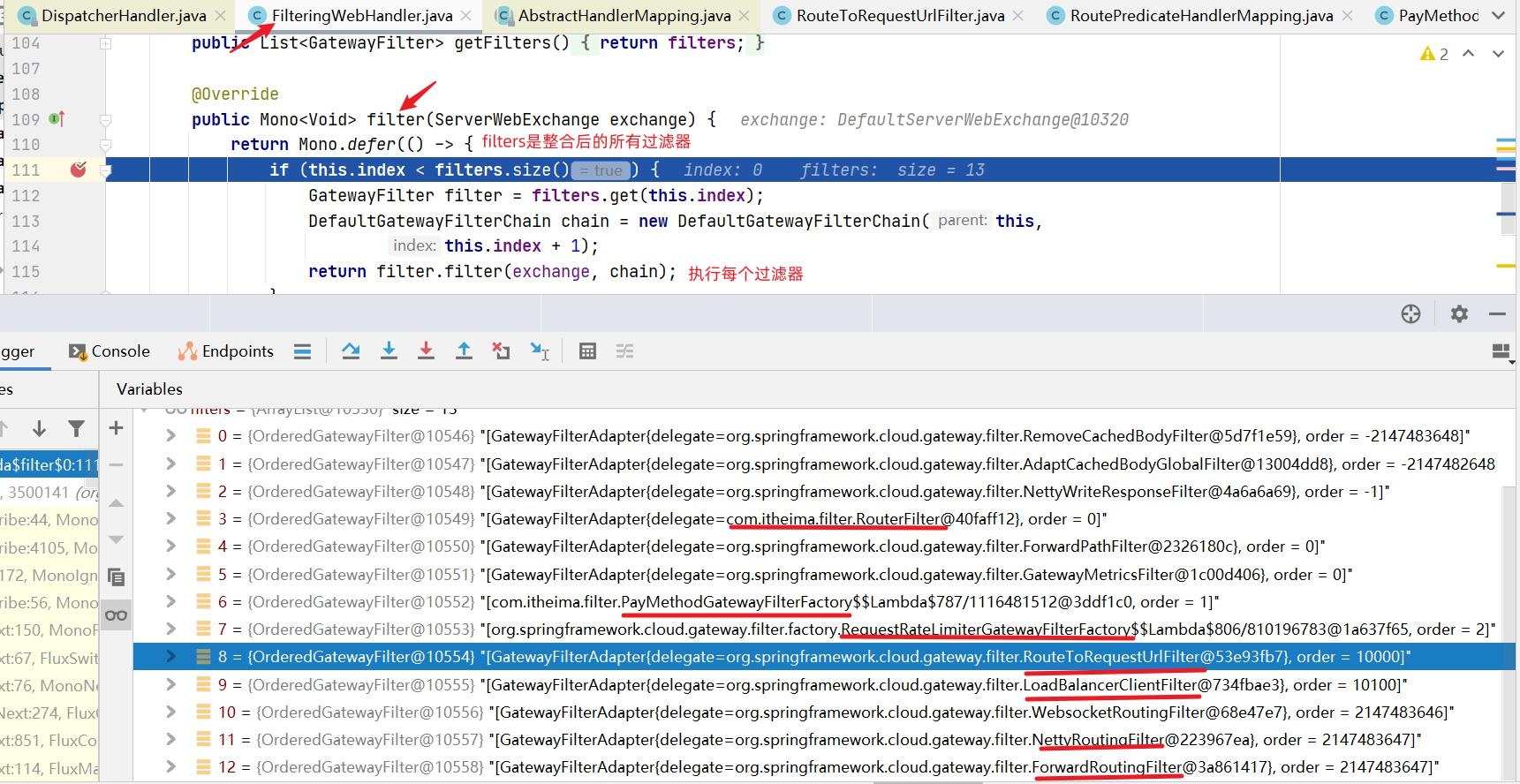
Task: Click the Variables panel header
Action: pyautogui.click(x=149, y=389)
